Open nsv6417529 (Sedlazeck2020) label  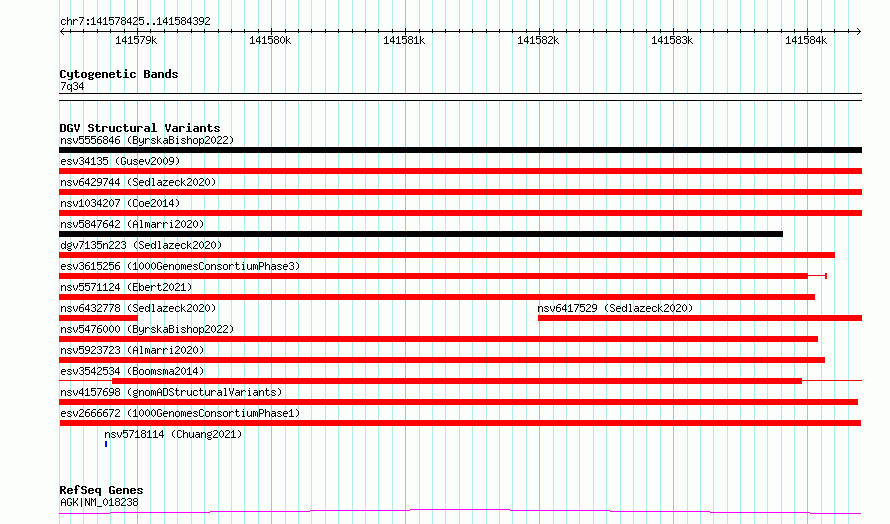tap(615, 308)
